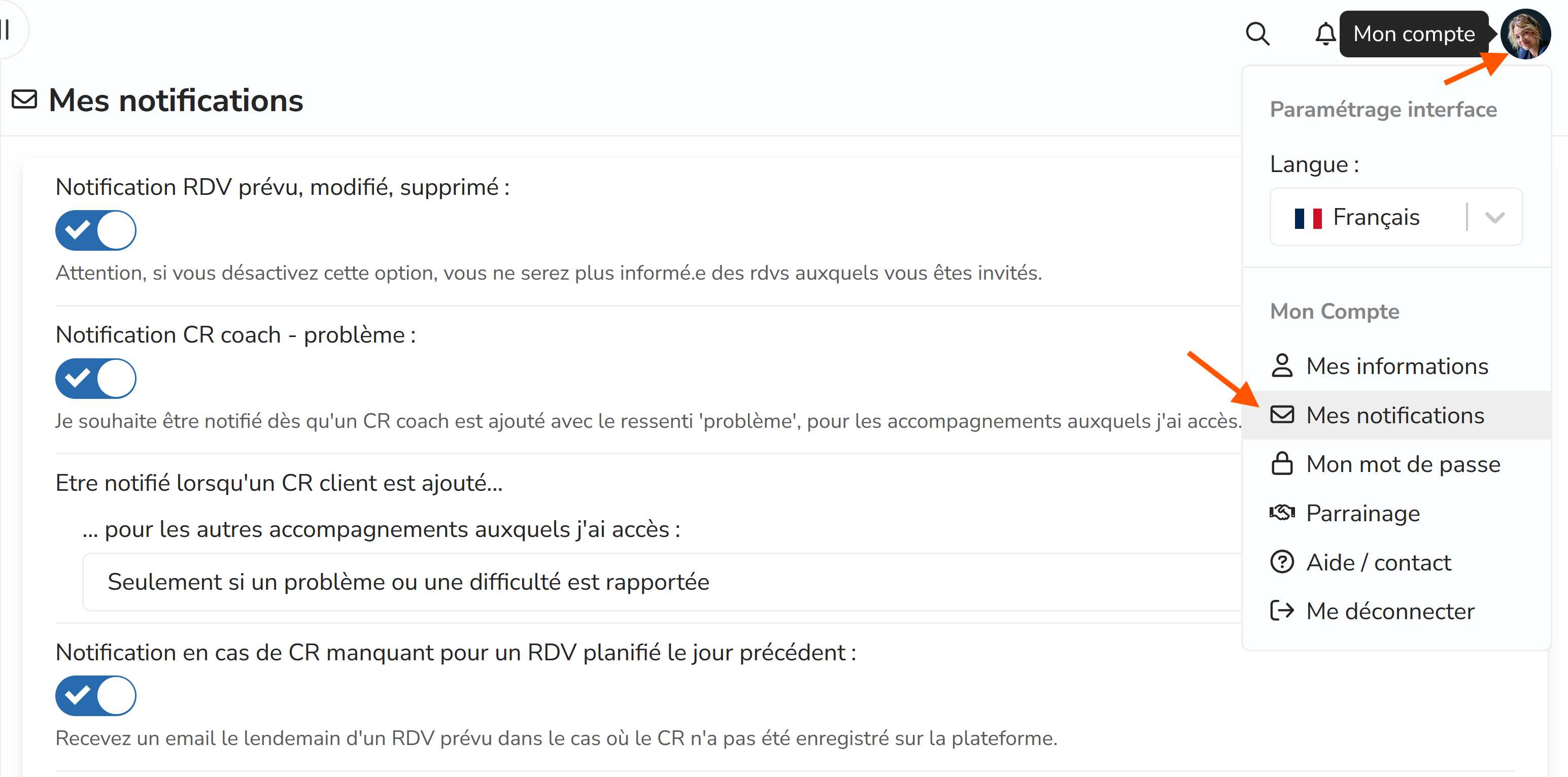
Task: Click the user profile avatar
Action: [x=1525, y=34]
